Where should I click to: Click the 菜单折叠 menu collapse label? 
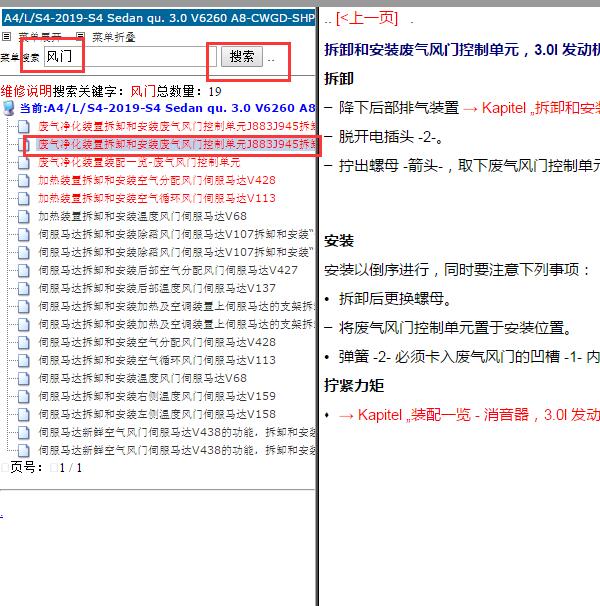(x=114, y=37)
